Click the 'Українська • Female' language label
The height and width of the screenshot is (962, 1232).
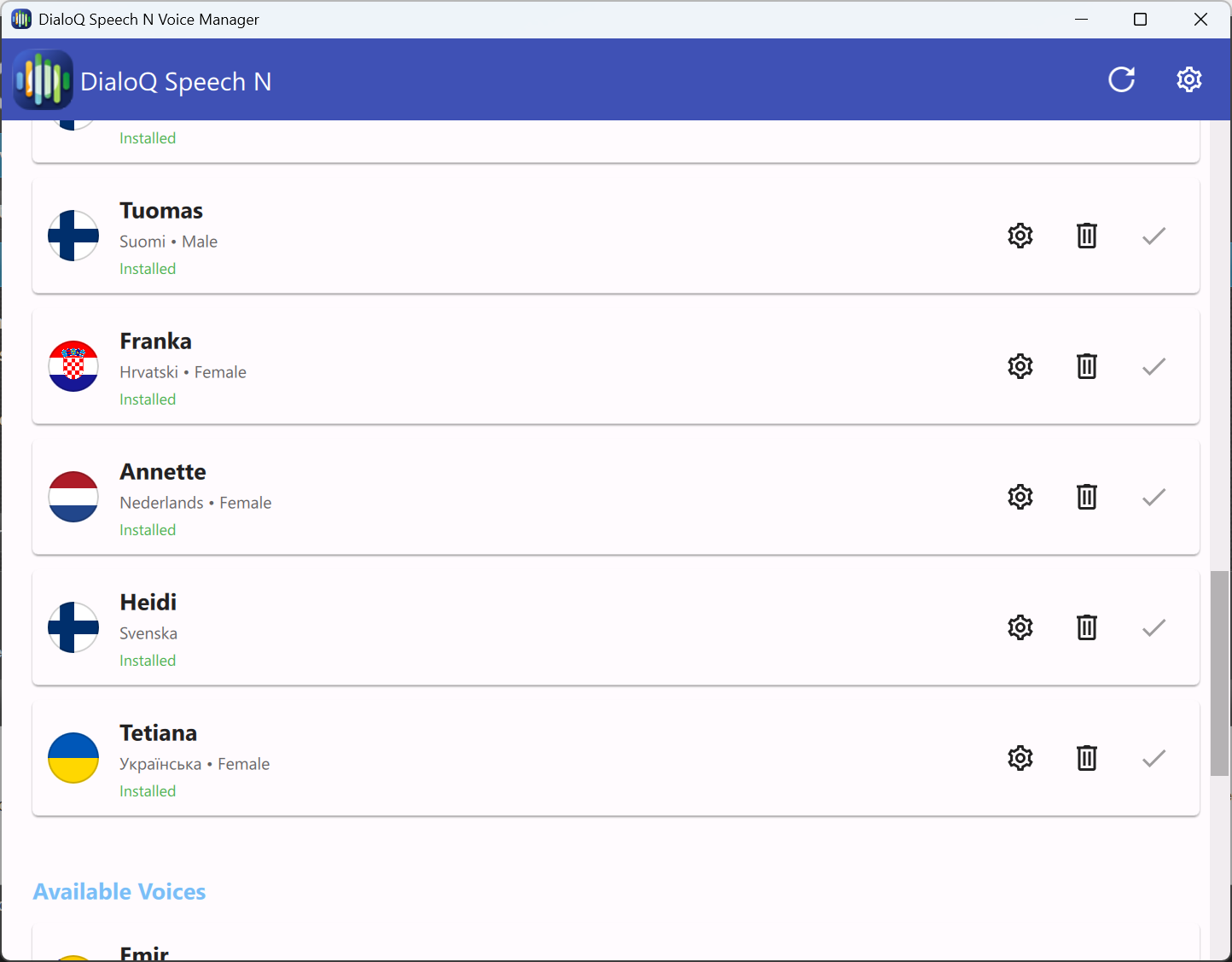click(195, 764)
